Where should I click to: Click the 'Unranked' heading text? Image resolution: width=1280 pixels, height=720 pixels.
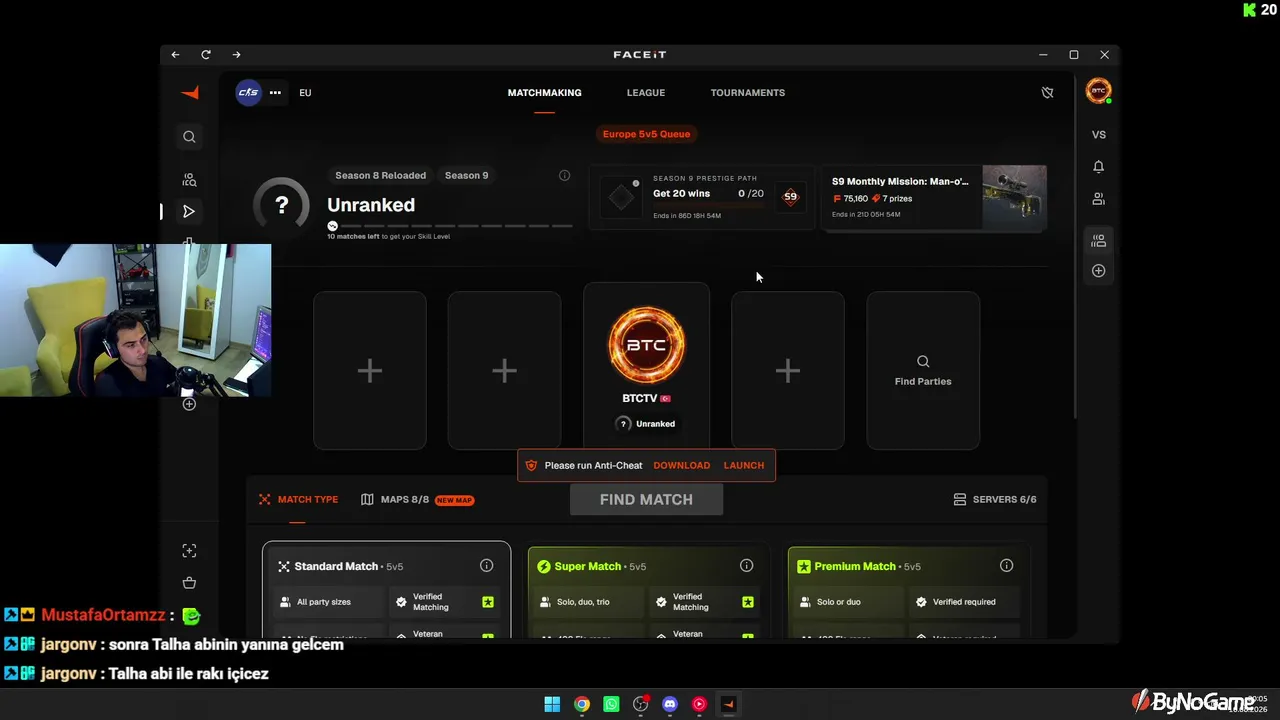pyautogui.click(x=371, y=205)
